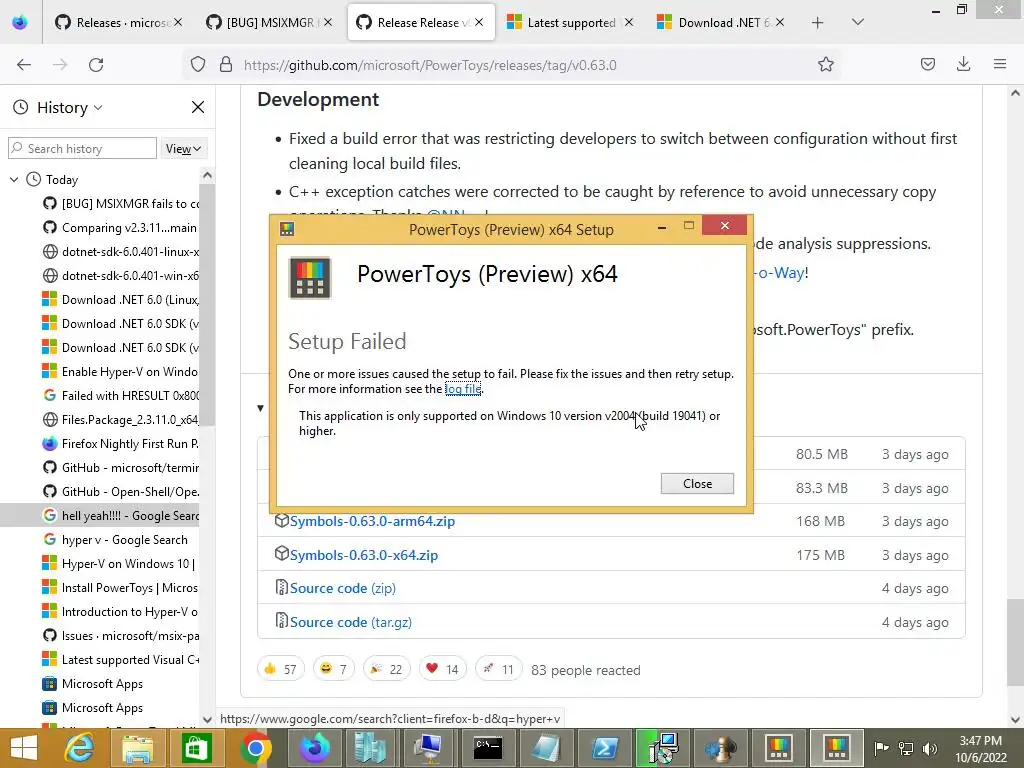Image resolution: width=1024 pixels, height=768 pixels.
Task: Open Google Chrome from taskbar
Action: (x=255, y=748)
